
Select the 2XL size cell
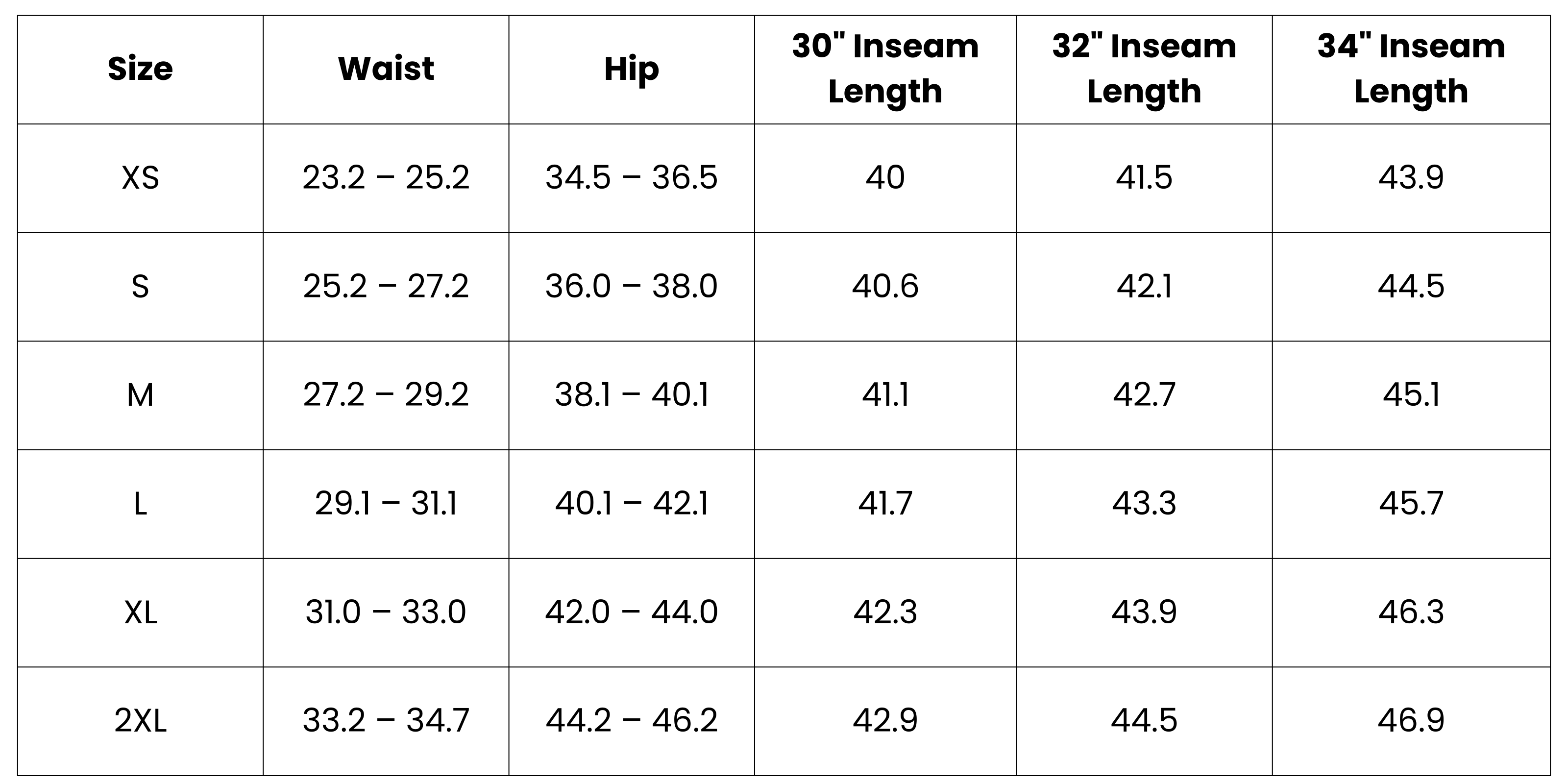tap(140, 721)
